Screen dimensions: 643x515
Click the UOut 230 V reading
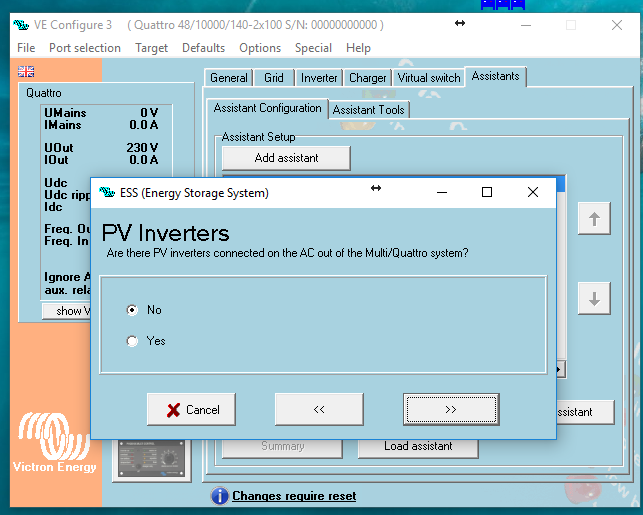pos(101,148)
